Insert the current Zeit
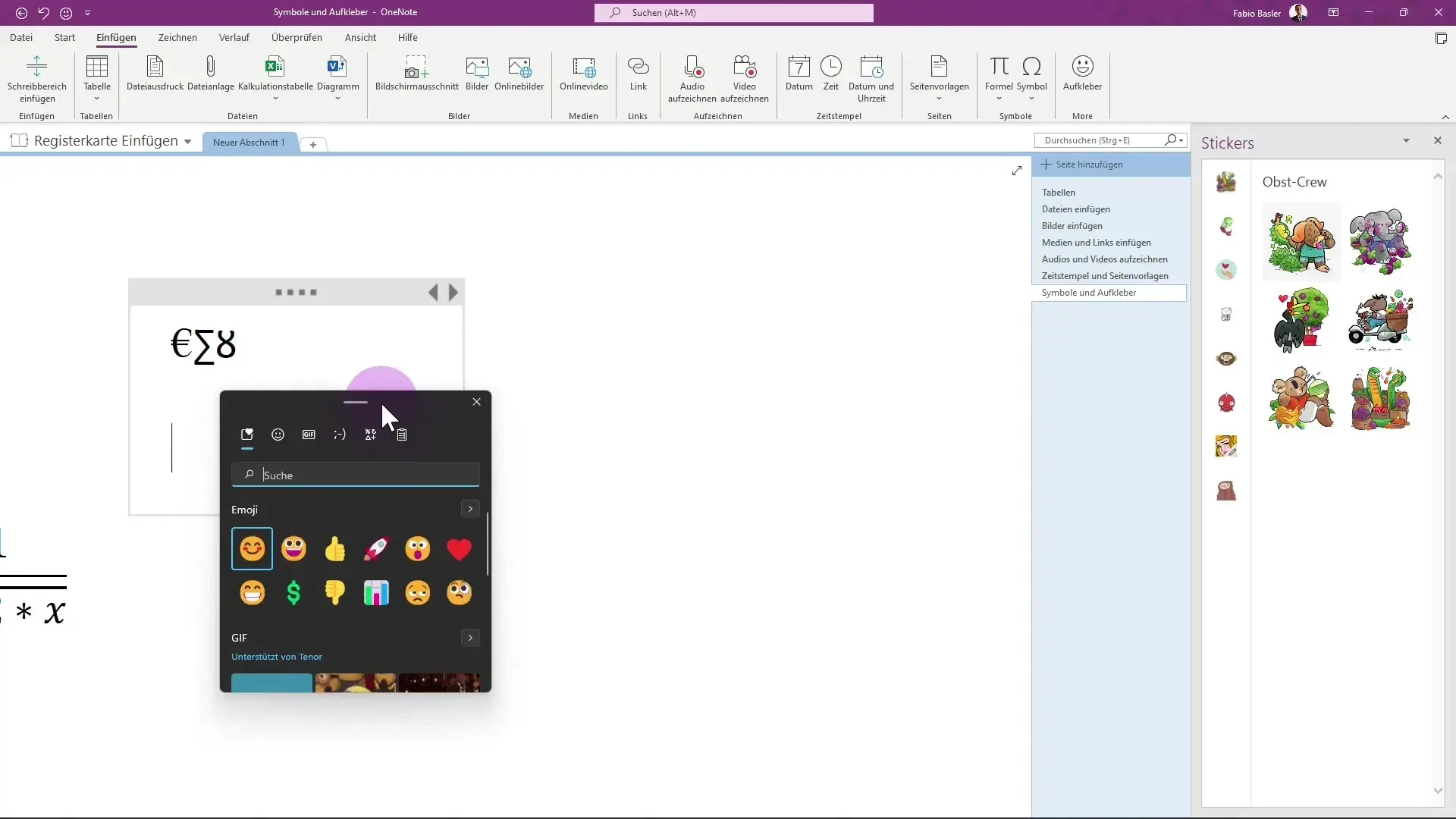Screen dimensions: 1456x819 click(x=831, y=74)
